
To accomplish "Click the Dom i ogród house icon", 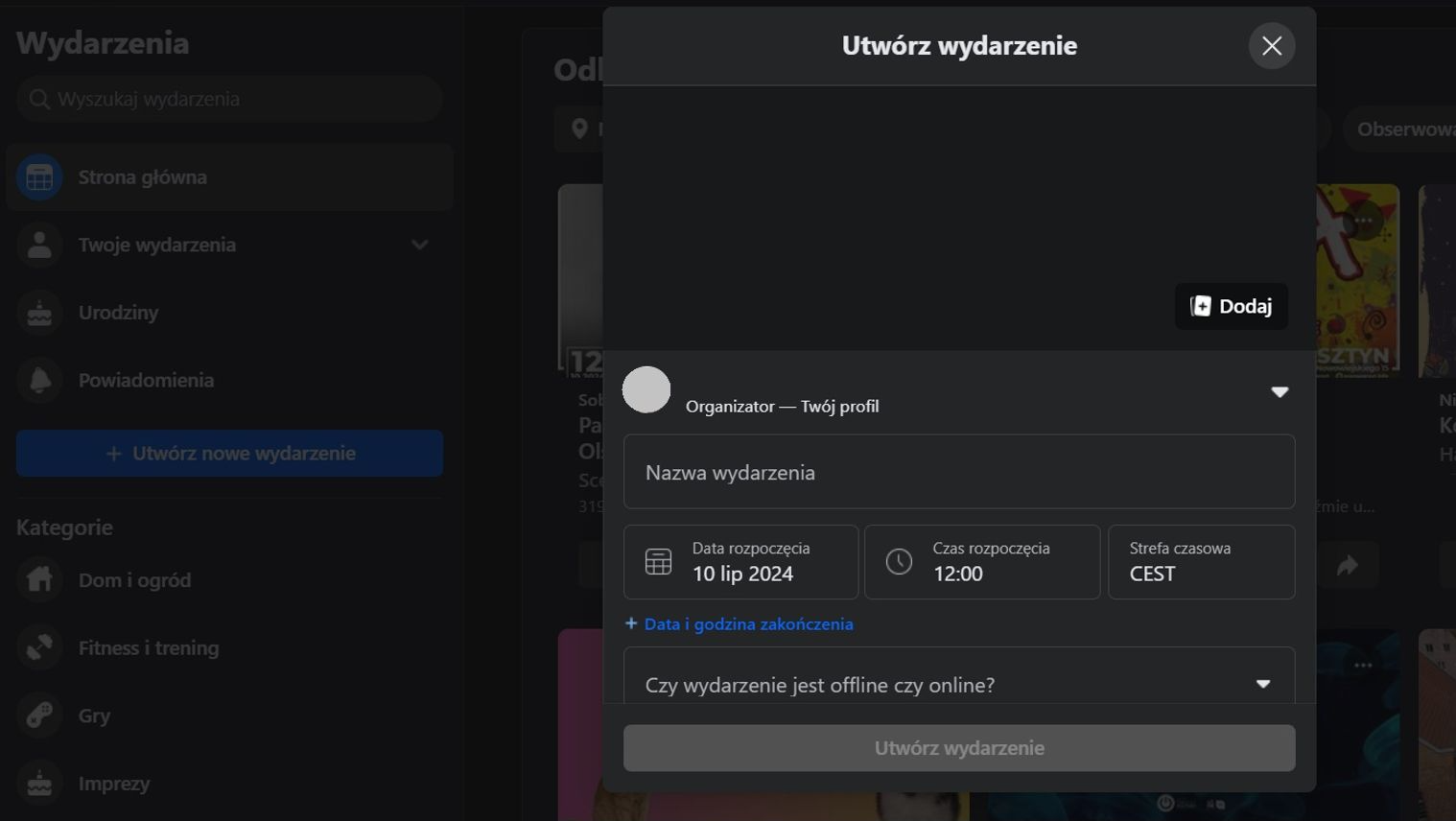I will pos(39,580).
